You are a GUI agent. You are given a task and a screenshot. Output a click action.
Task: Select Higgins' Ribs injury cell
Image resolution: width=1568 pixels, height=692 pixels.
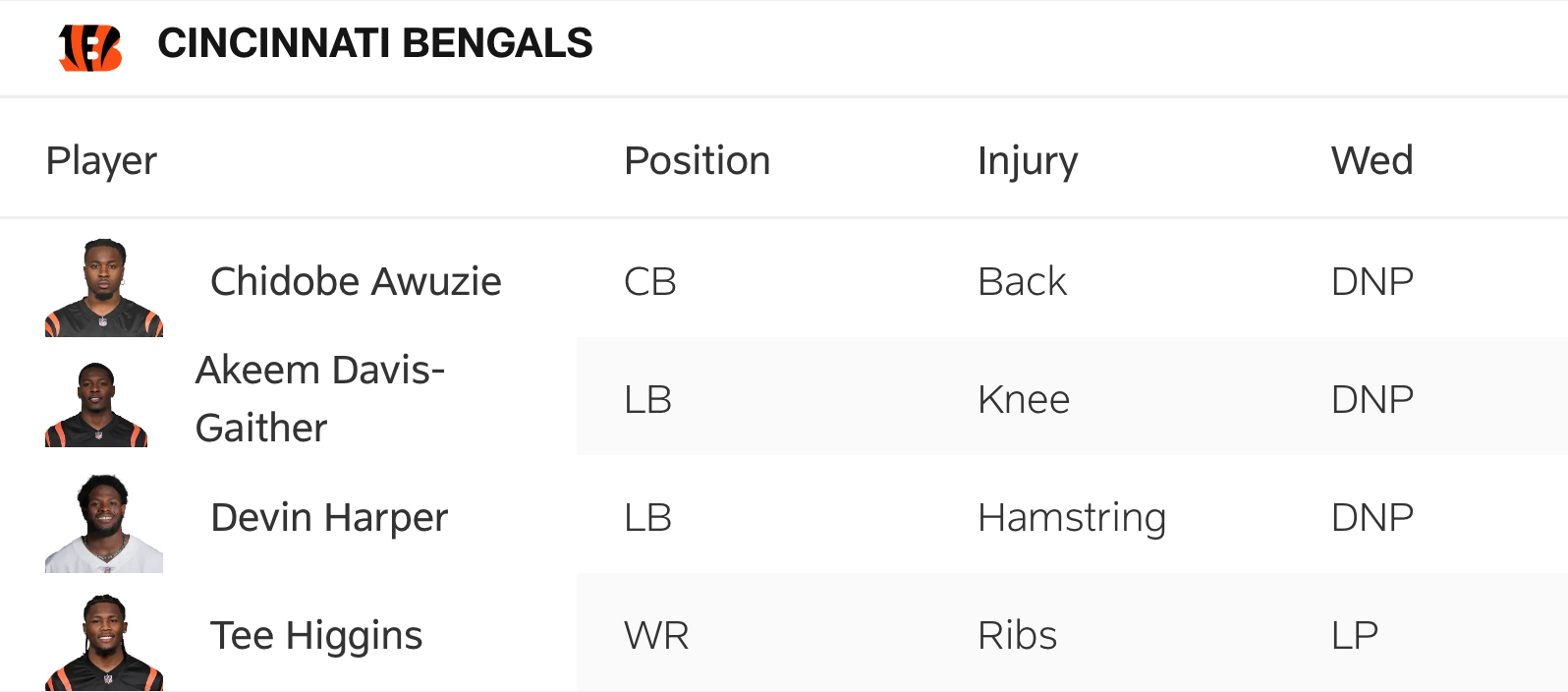click(x=1017, y=636)
